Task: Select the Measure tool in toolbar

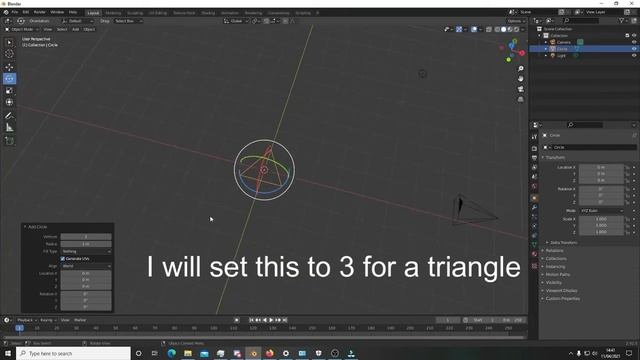Action: coord(9,128)
